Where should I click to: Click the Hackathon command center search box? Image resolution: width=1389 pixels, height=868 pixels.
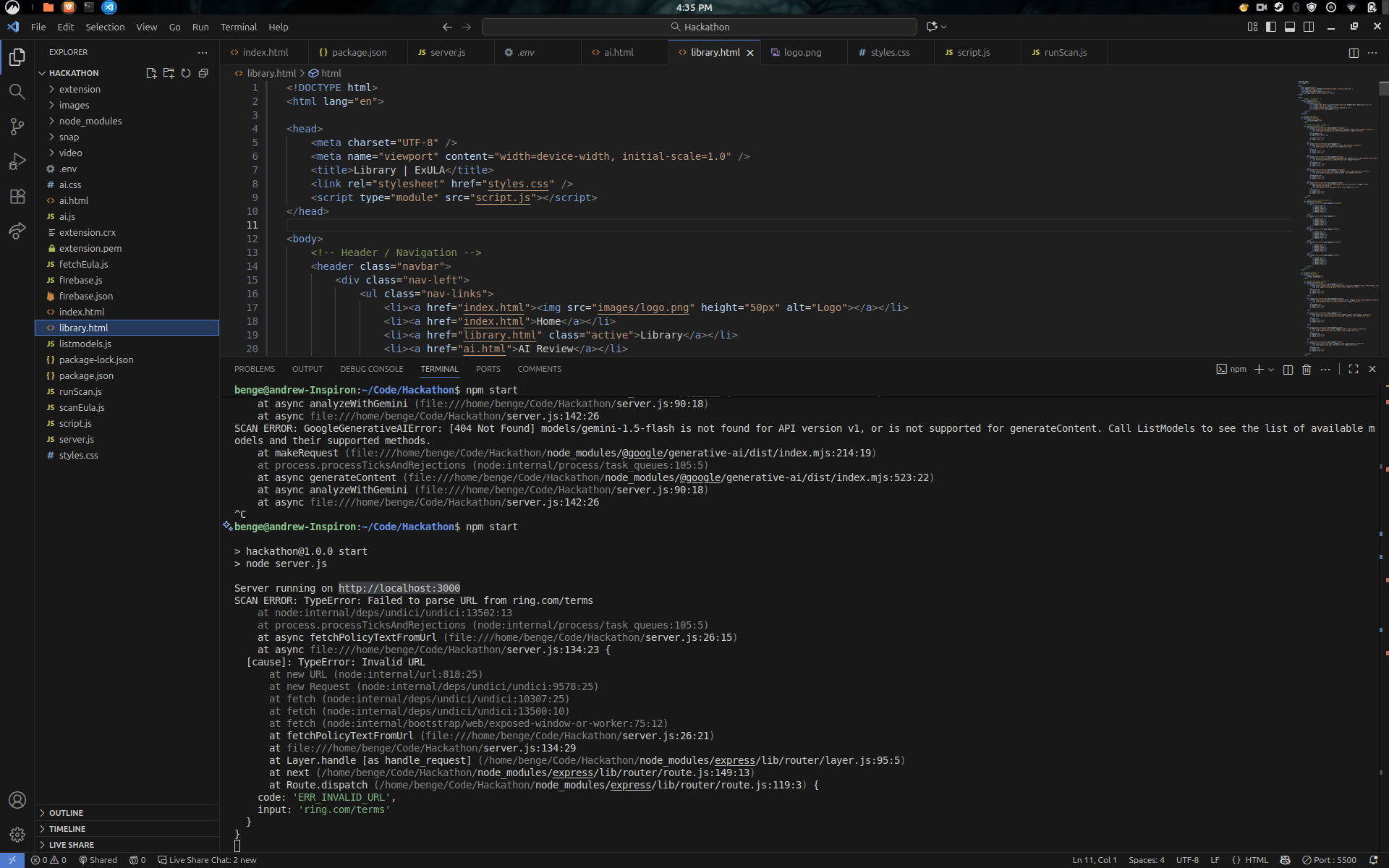point(699,27)
